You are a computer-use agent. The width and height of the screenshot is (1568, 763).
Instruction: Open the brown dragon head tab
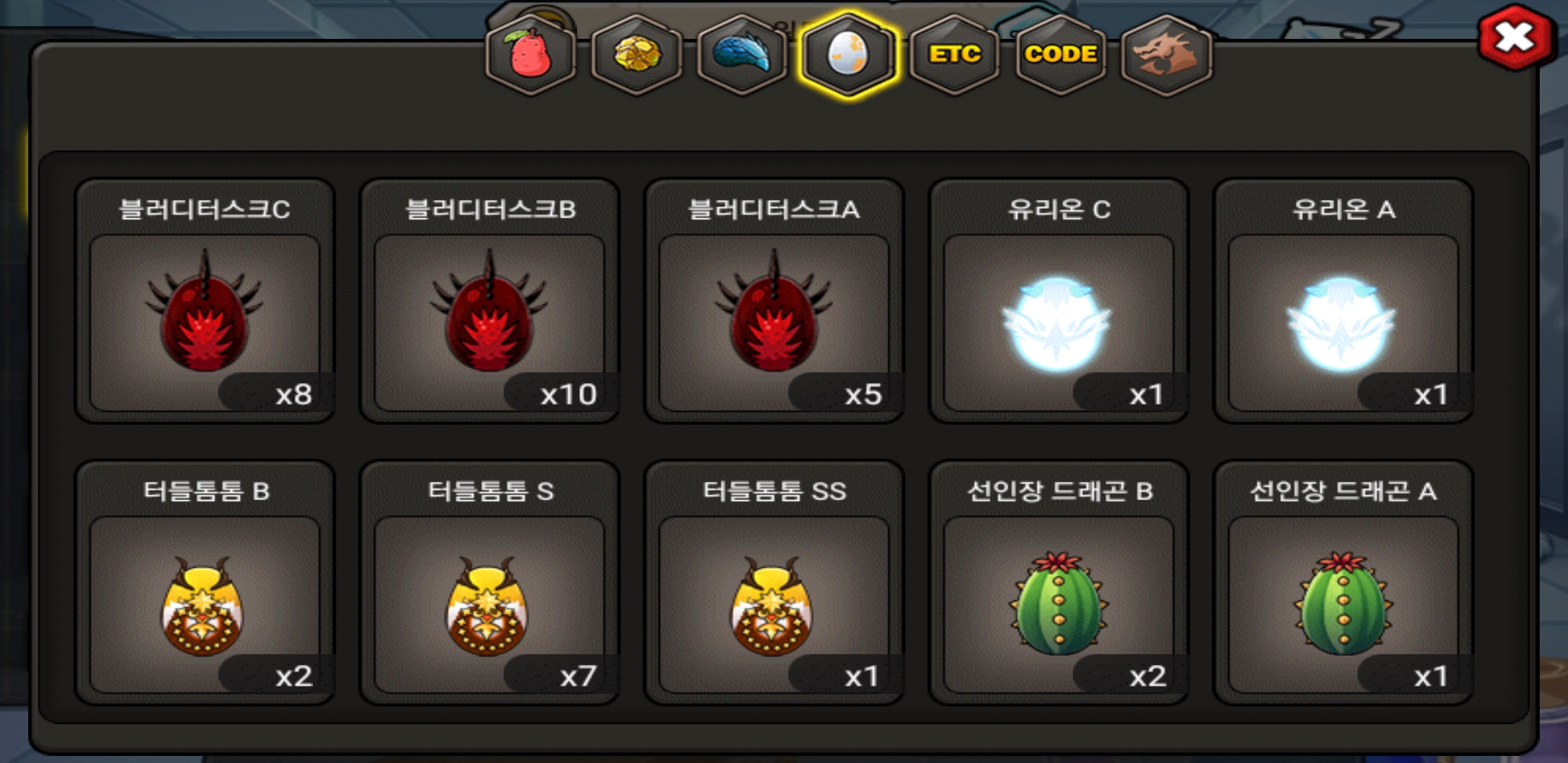click(1166, 55)
